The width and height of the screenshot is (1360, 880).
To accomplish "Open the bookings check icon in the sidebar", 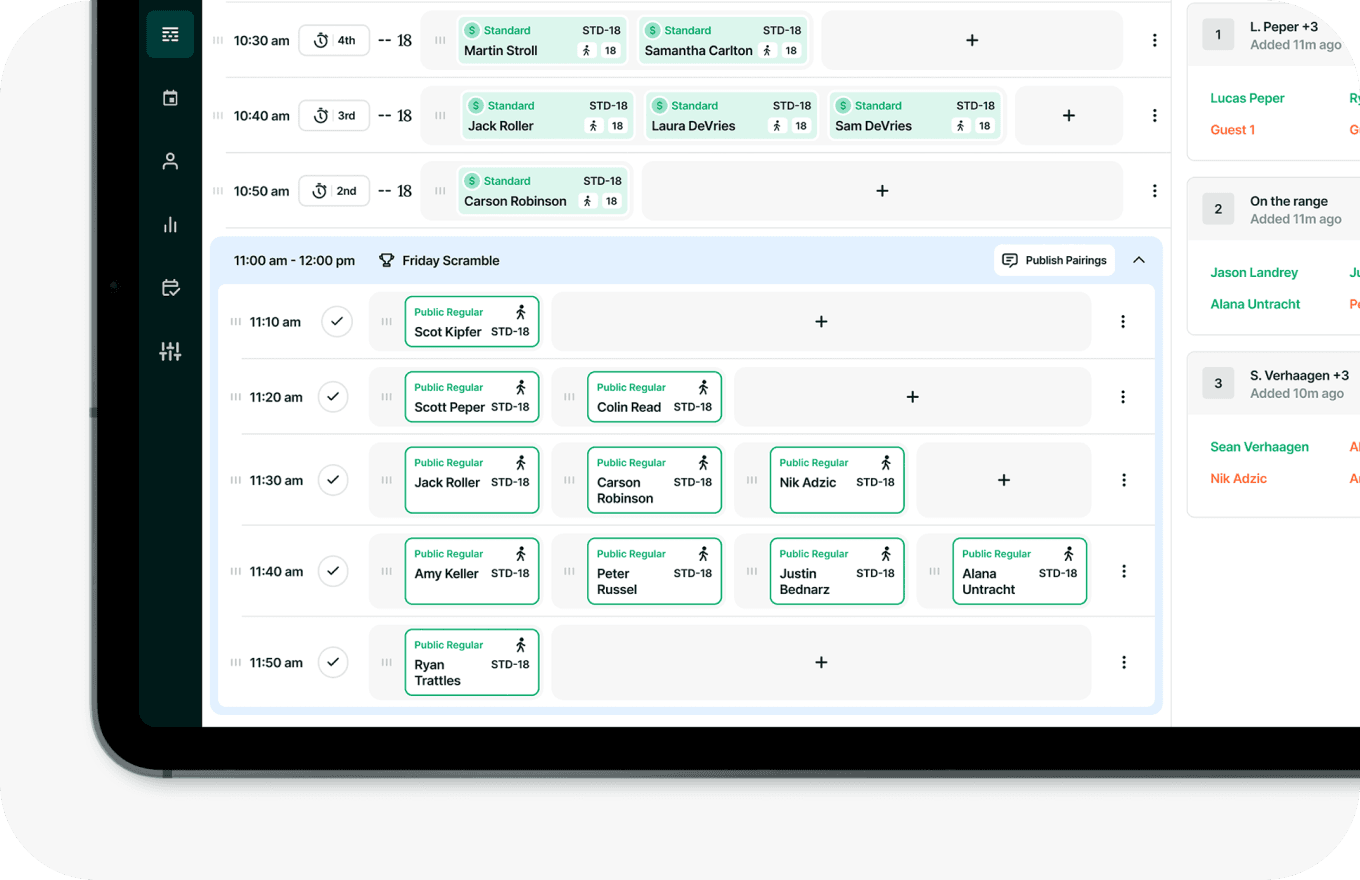I will [x=170, y=287].
